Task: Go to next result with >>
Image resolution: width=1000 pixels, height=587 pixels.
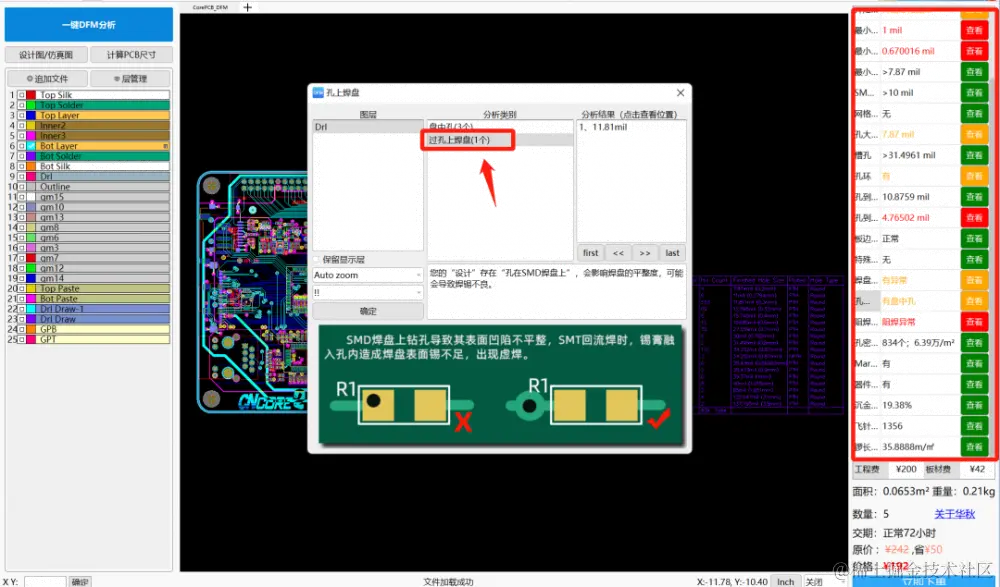Action: point(645,253)
